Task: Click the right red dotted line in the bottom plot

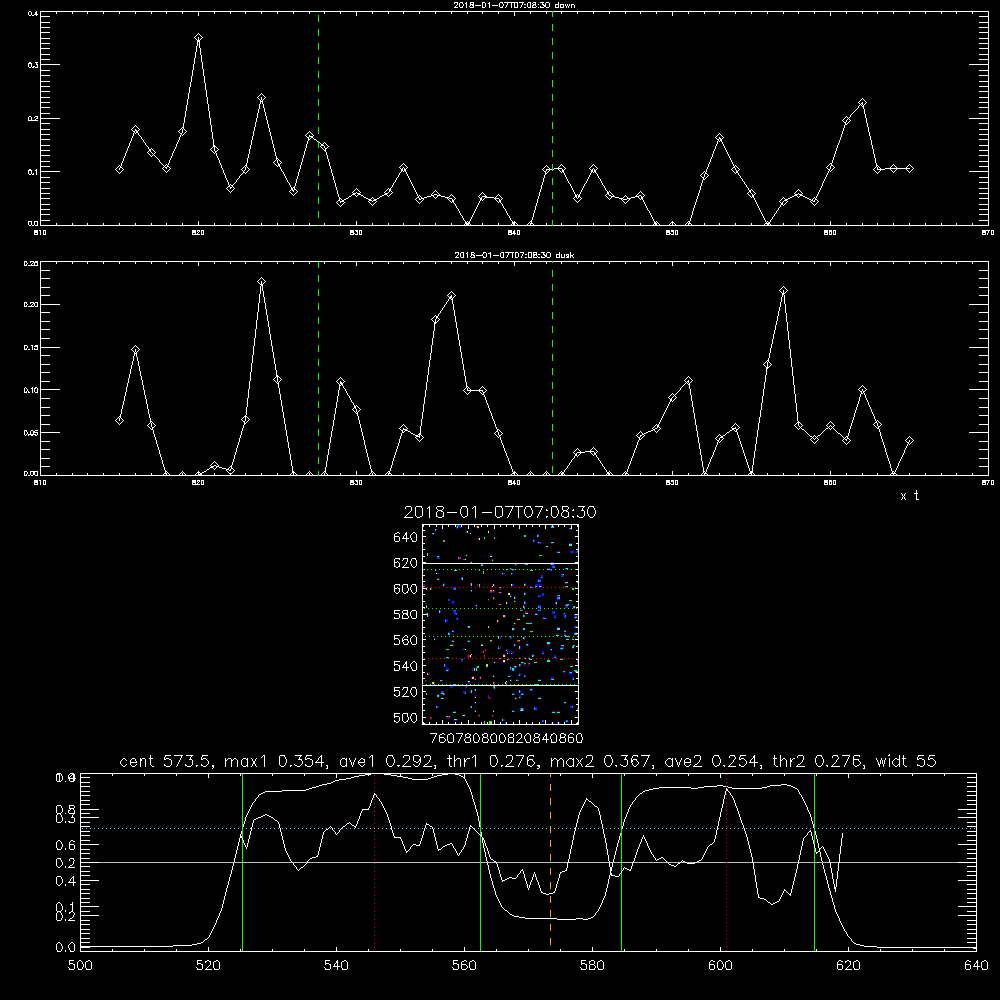Action: click(x=726, y=861)
